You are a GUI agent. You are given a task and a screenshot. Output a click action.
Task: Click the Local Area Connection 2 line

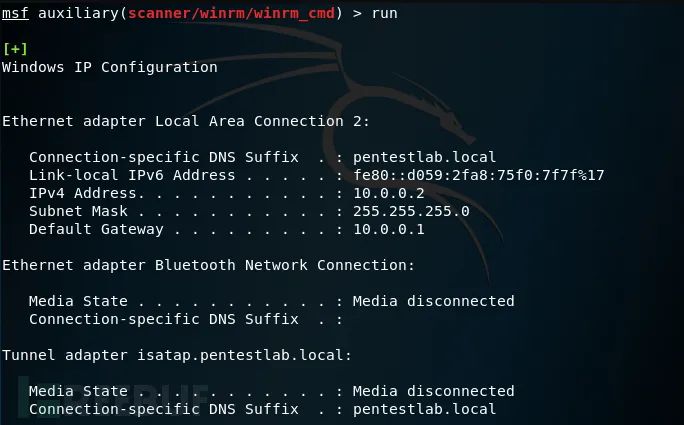pos(186,121)
